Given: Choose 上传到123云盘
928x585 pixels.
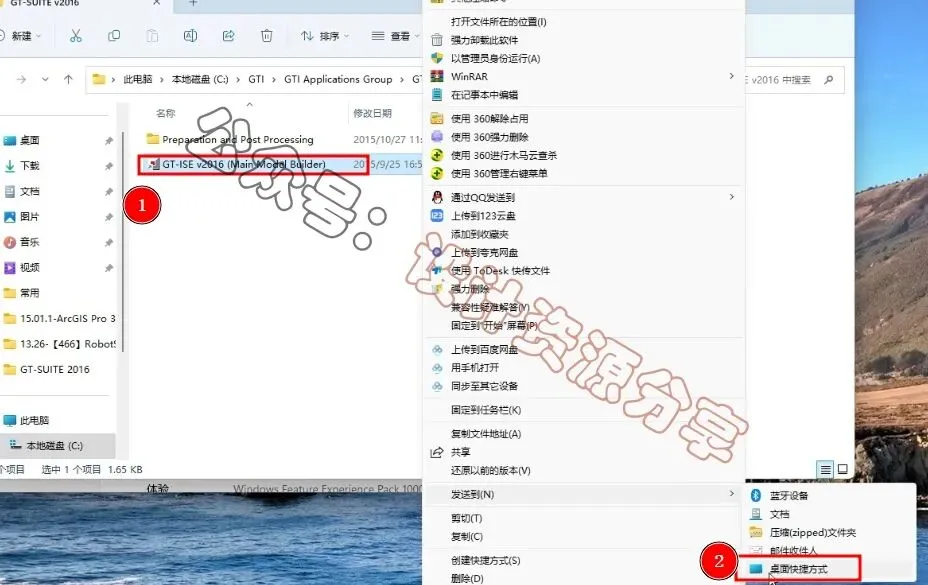Looking at the screenshot, I should [483, 216].
